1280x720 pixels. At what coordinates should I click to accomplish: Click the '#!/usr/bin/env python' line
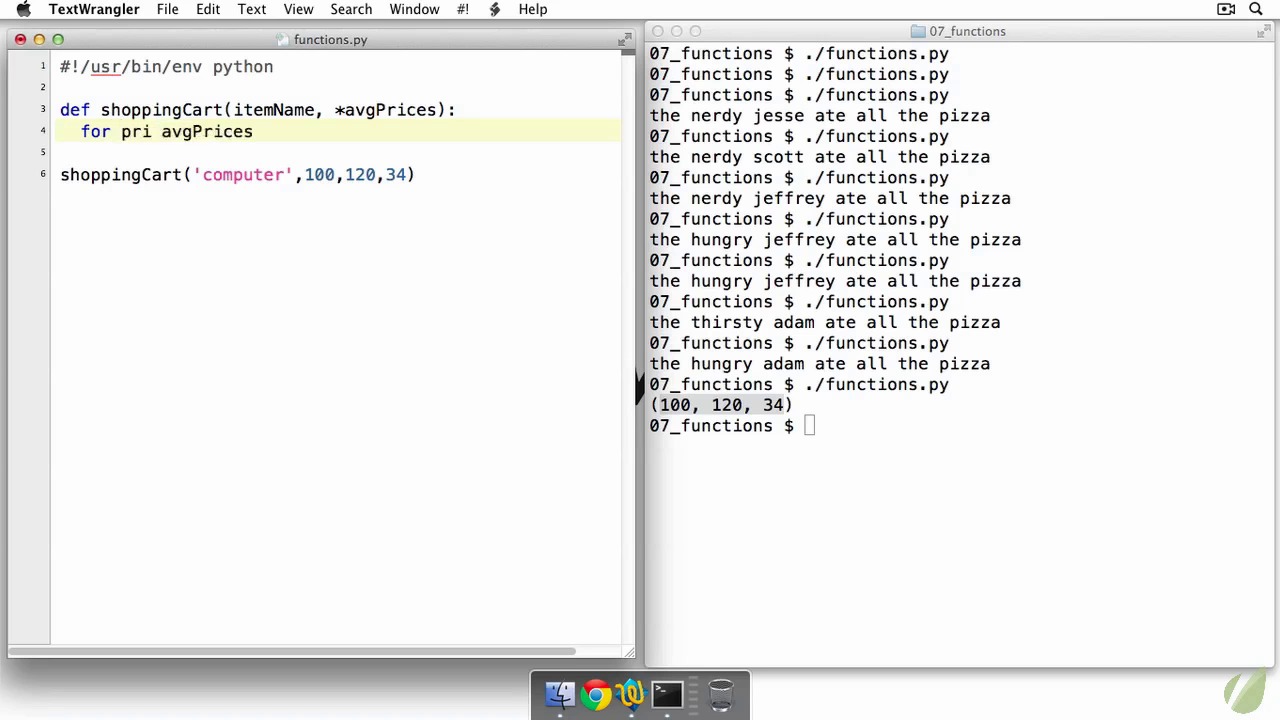[166, 67]
